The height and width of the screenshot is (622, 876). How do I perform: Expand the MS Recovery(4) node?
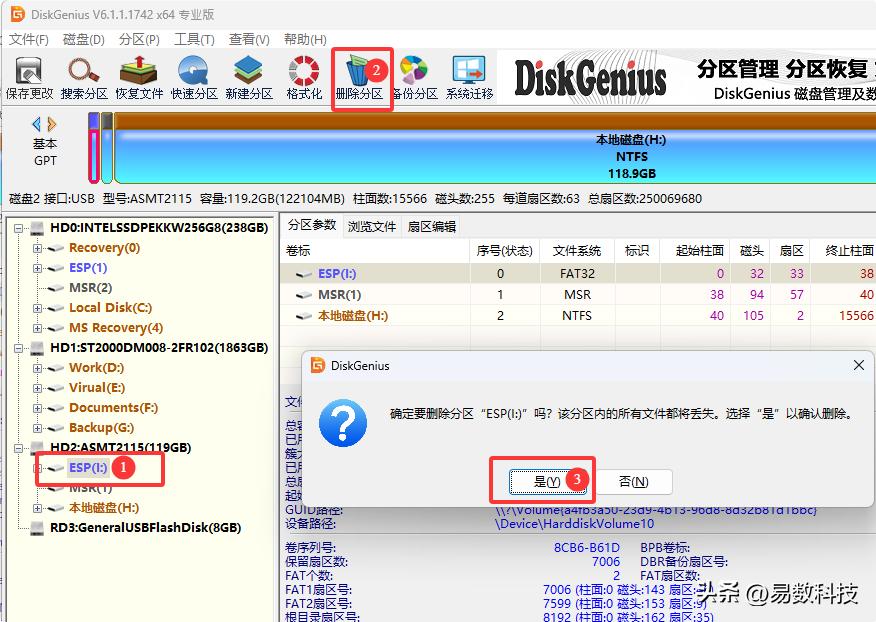click(37, 328)
